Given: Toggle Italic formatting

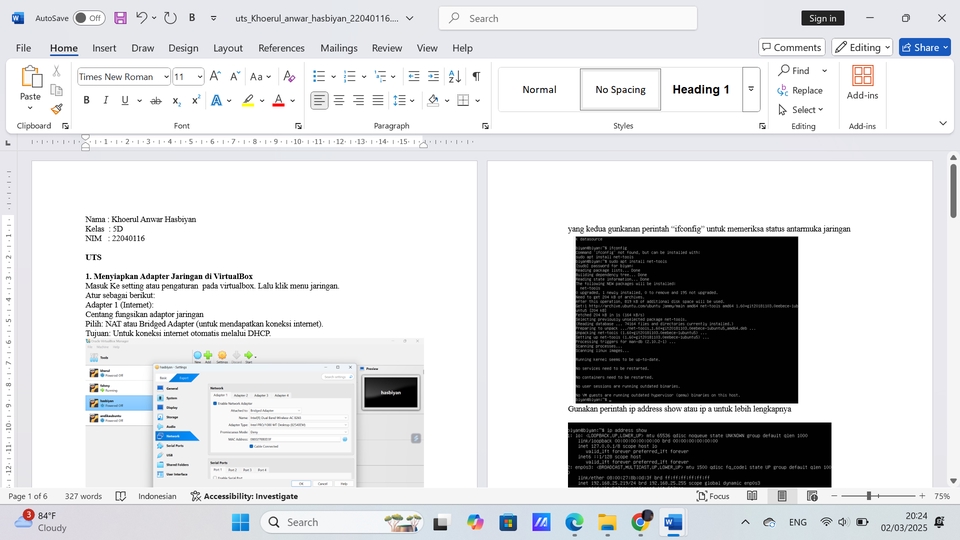Looking at the screenshot, I should tap(105, 100).
